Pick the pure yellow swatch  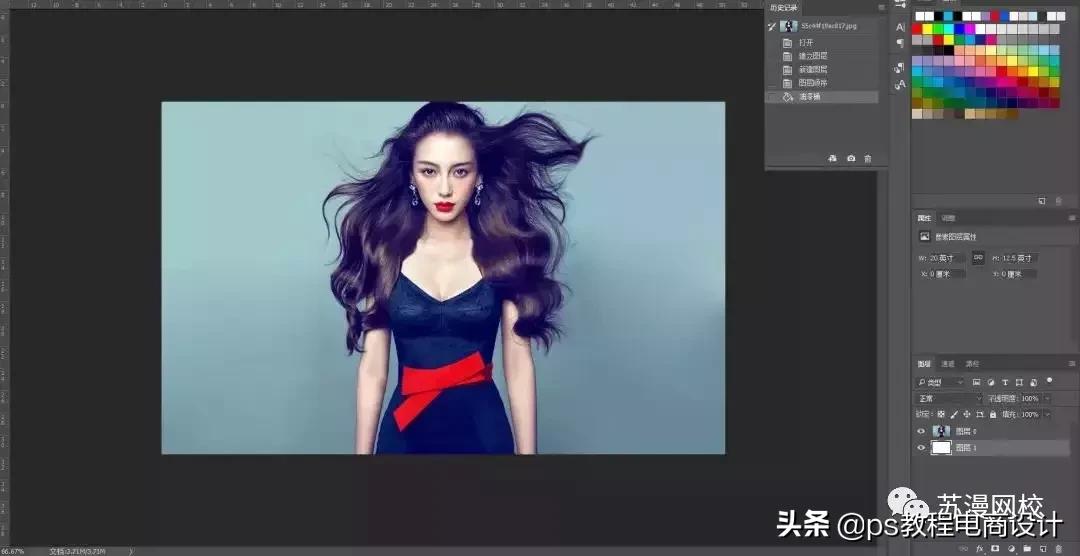(927, 29)
